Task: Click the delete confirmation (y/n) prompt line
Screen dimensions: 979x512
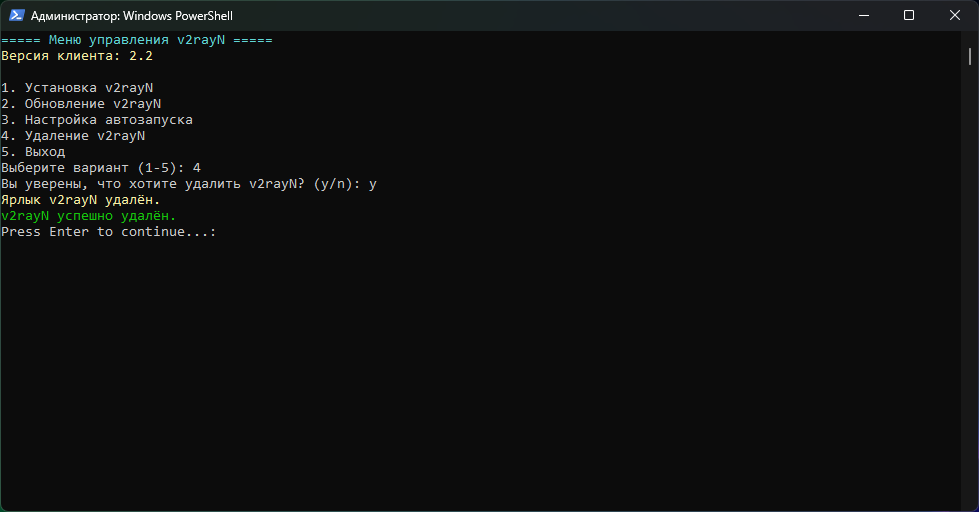Action: click(188, 184)
